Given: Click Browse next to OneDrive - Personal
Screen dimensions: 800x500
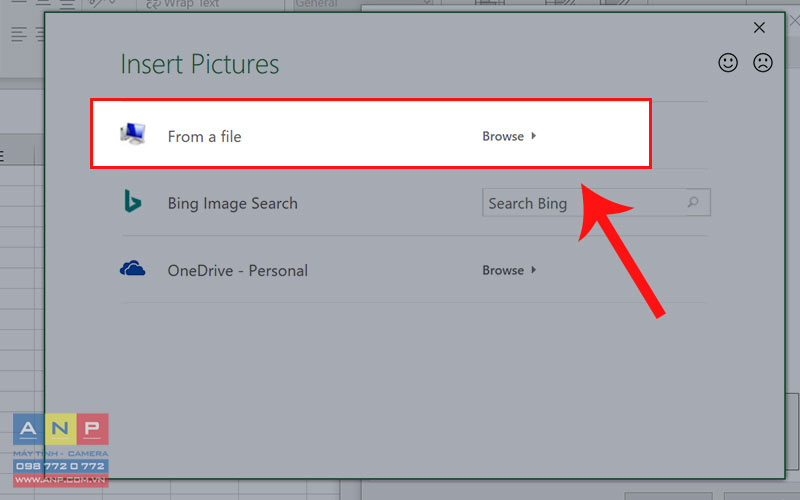Looking at the screenshot, I should tap(503, 270).
